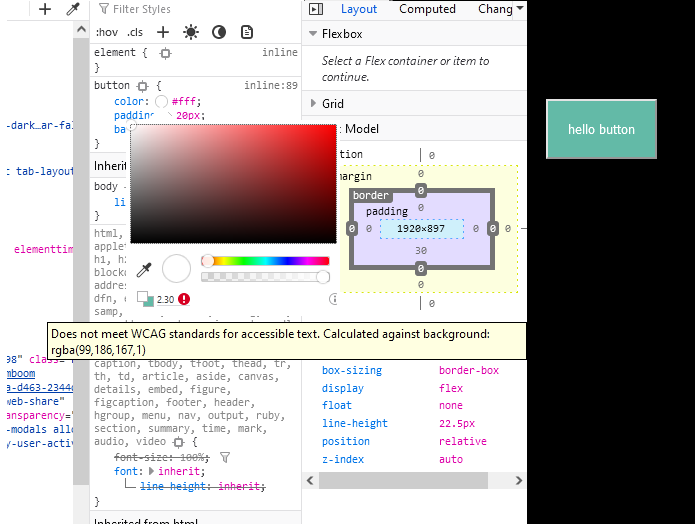Image resolution: width=695 pixels, height=524 pixels.
Task: Toggle the .cls class panel
Action: pos(135,32)
